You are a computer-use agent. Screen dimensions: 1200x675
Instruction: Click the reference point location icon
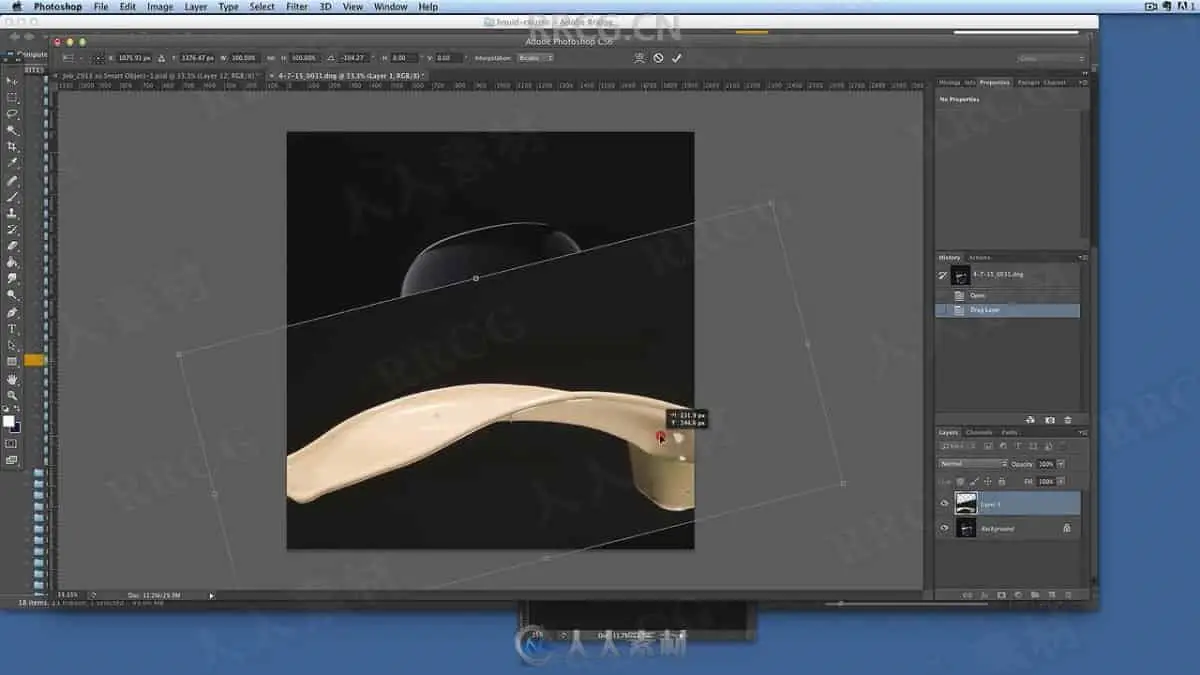100,58
